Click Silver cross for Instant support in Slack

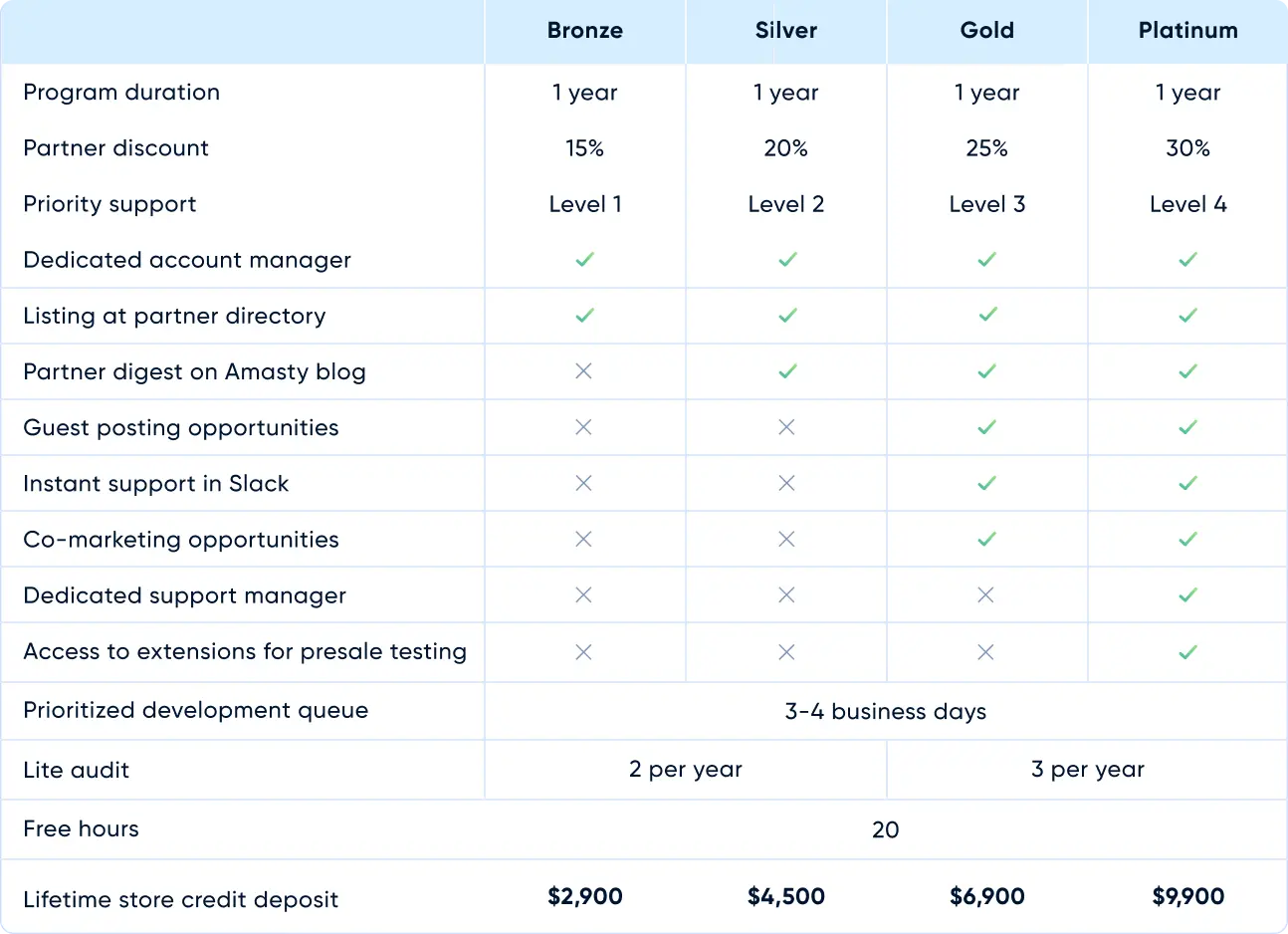pyautogui.click(x=786, y=483)
